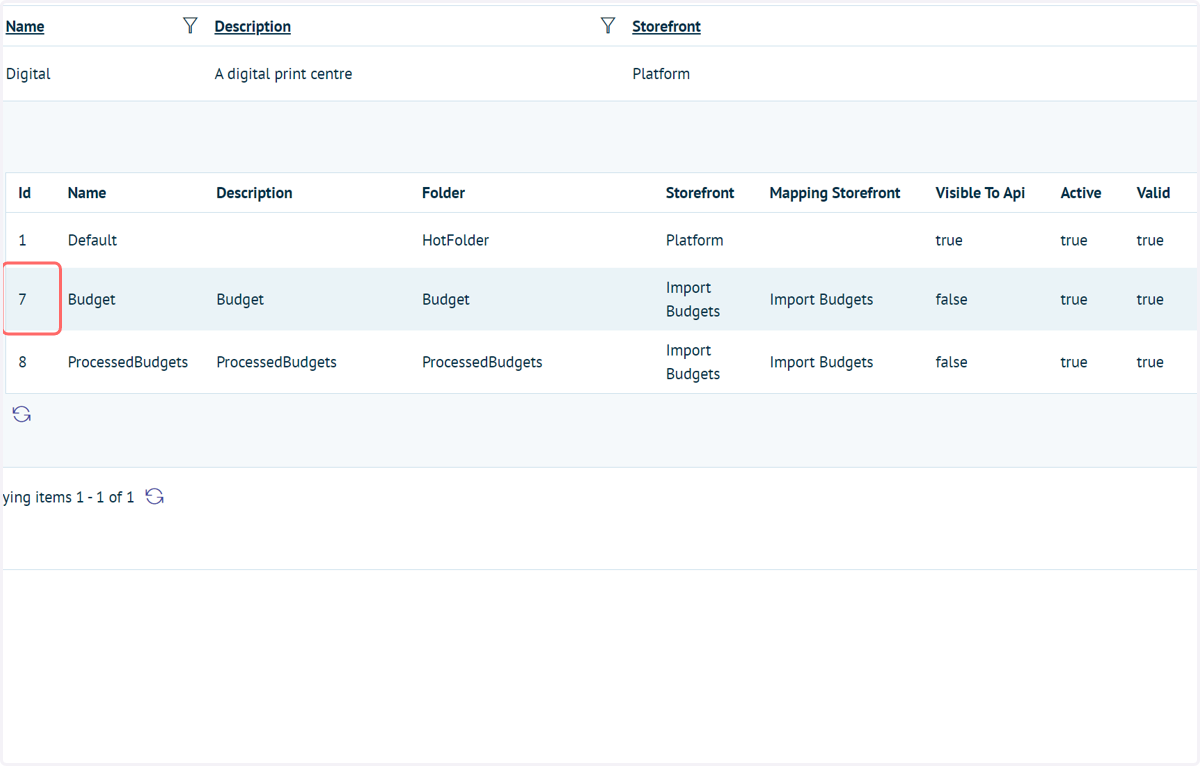Click inner table Storefront header
This screenshot has height=766, width=1200.
click(x=700, y=193)
